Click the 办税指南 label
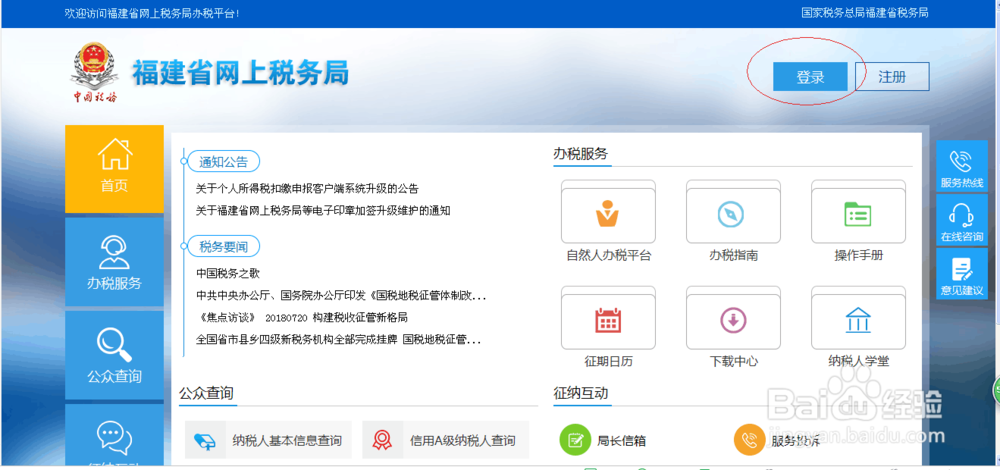1000x470 pixels. point(733,256)
